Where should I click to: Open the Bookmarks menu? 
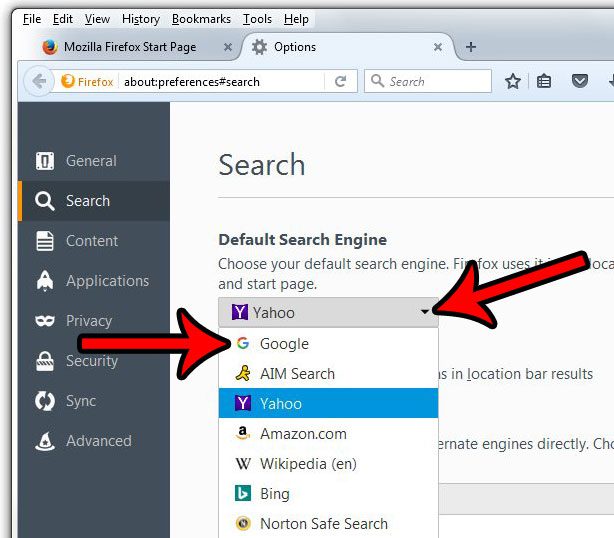201,19
